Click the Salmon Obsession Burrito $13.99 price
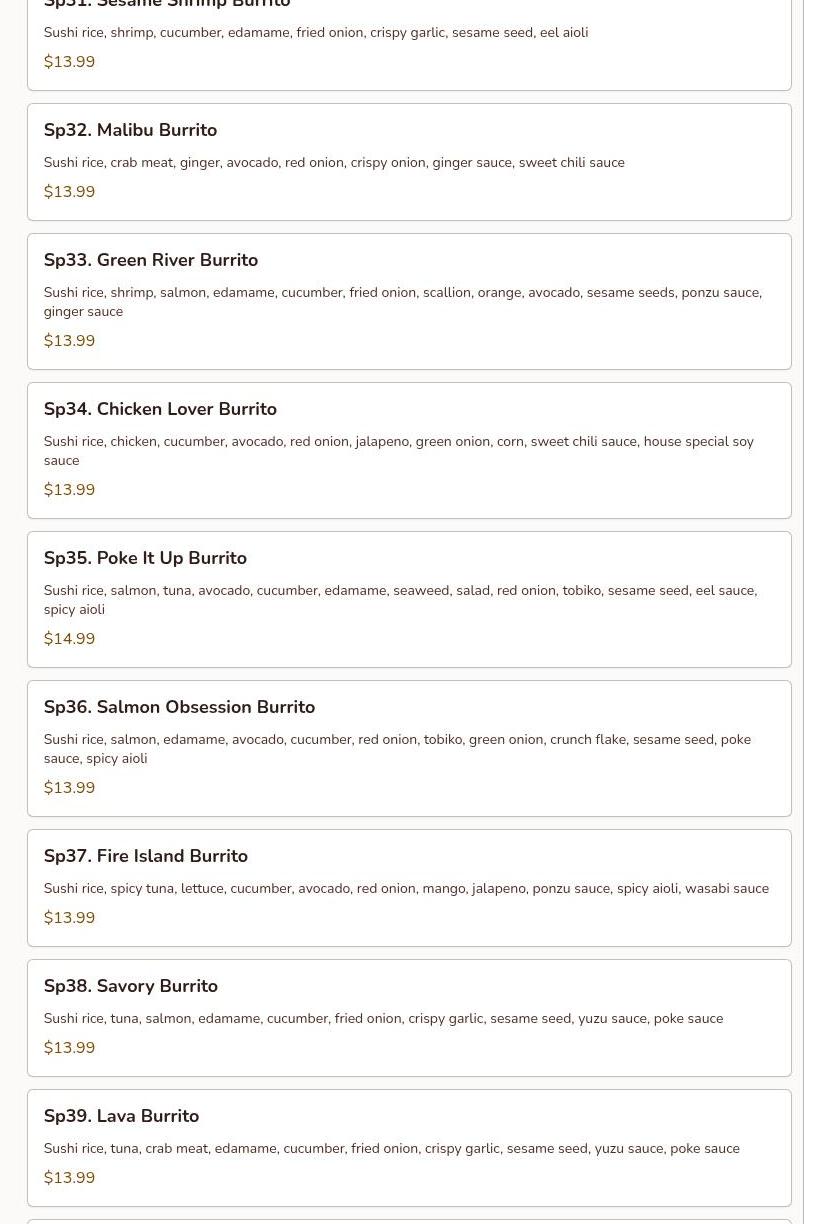 click(69, 788)
